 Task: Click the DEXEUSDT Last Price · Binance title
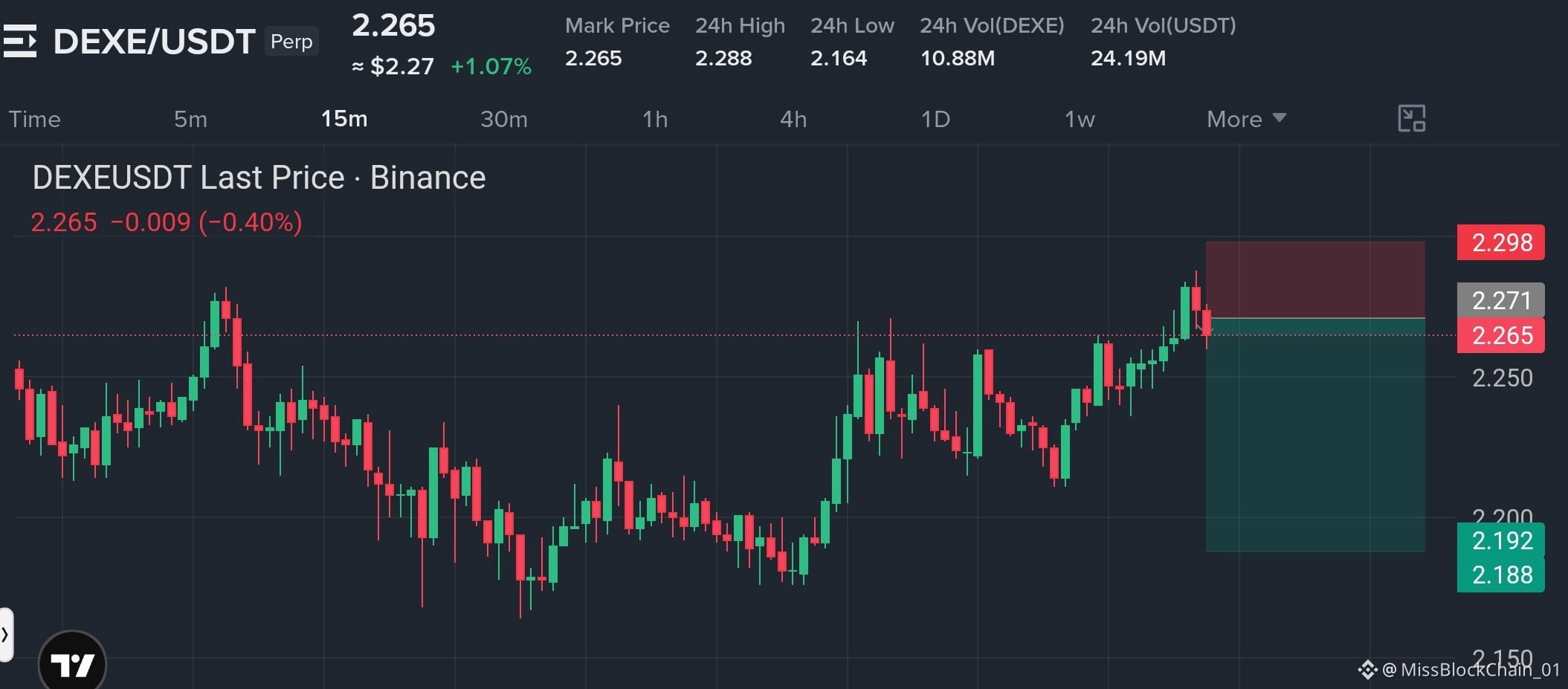coord(259,178)
